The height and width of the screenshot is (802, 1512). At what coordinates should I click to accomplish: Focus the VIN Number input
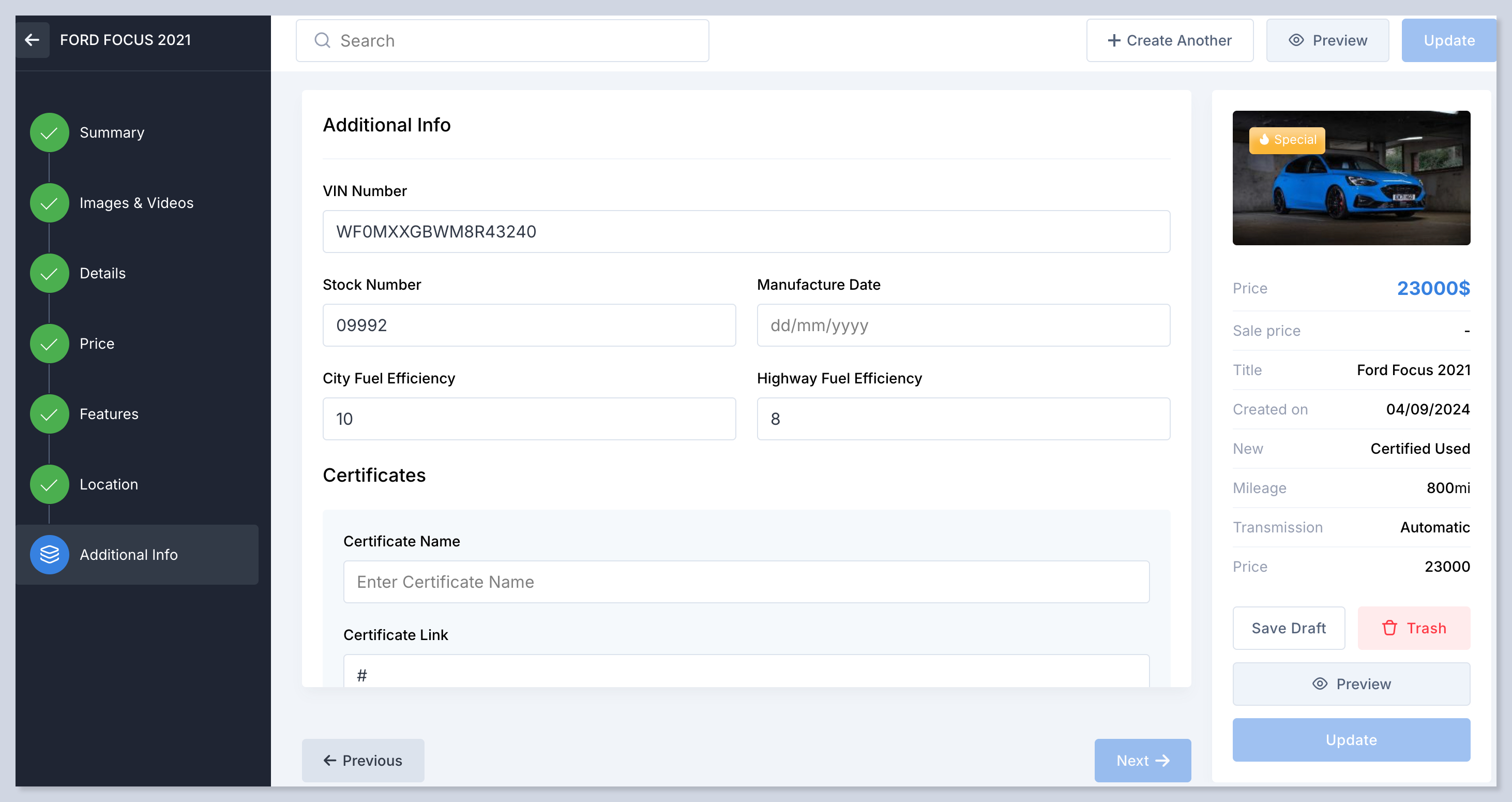[x=746, y=231]
